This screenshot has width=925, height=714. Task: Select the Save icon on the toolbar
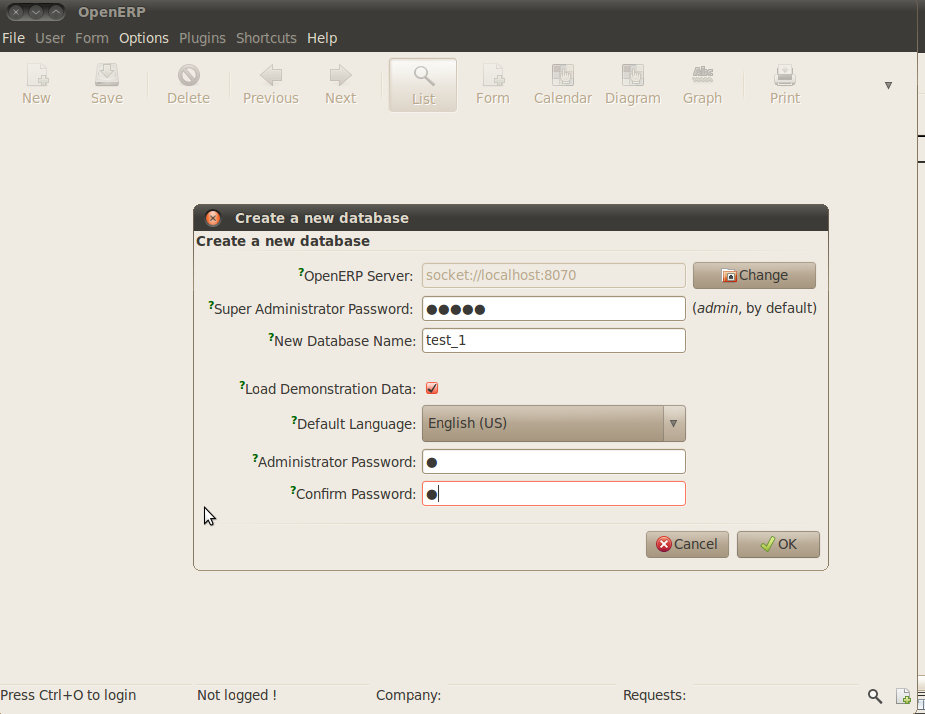click(x=106, y=84)
